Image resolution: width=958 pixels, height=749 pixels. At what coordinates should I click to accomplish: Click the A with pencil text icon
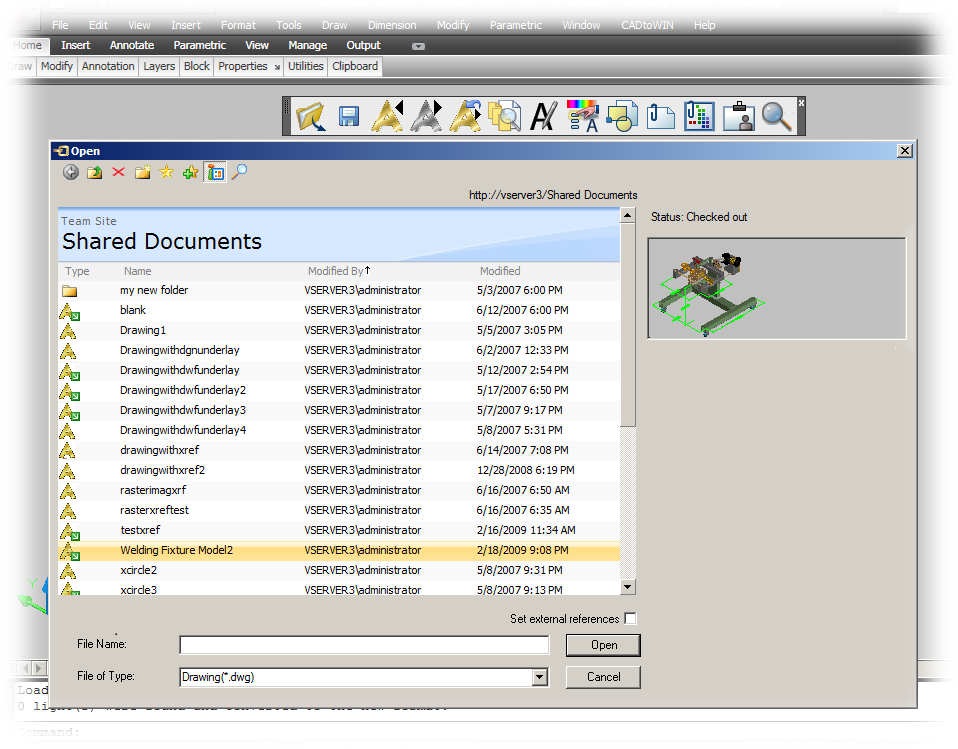543,116
